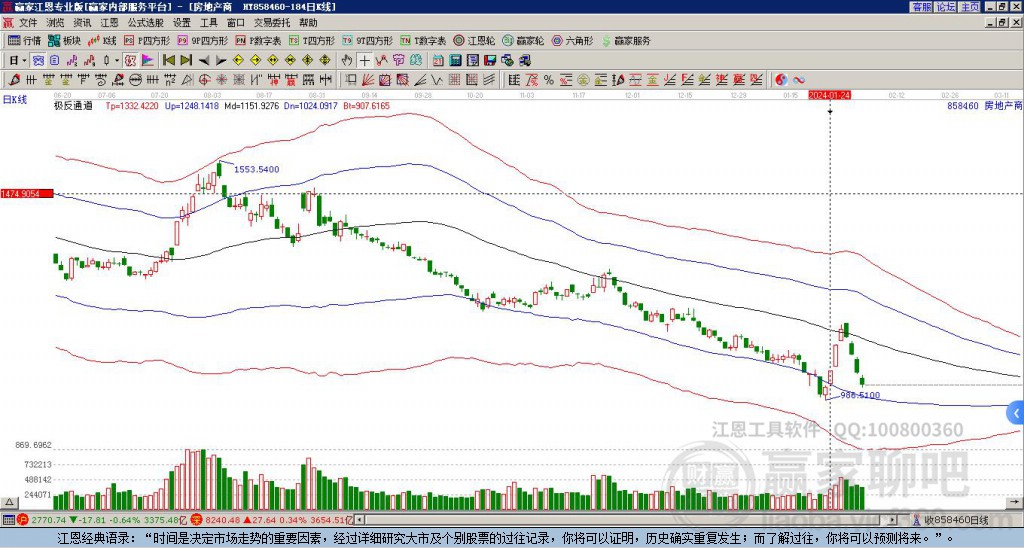Switch to the K线 candlestick view

tap(101, 40)
